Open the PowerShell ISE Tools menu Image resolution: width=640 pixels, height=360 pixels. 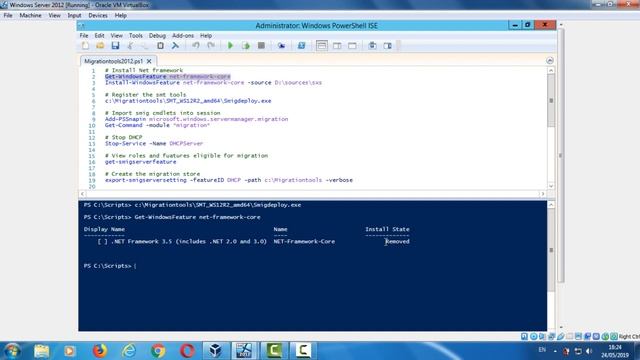click(136, 36)
